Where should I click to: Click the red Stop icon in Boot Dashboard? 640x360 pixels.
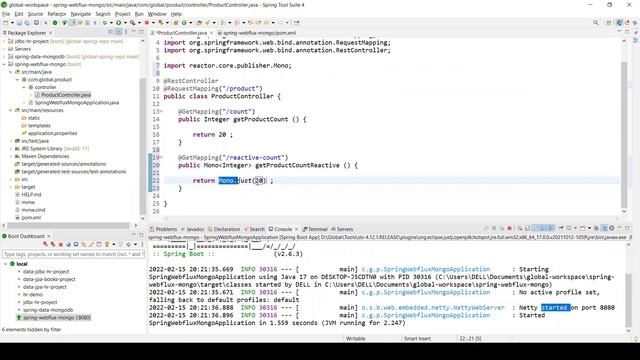pos(61,244)
